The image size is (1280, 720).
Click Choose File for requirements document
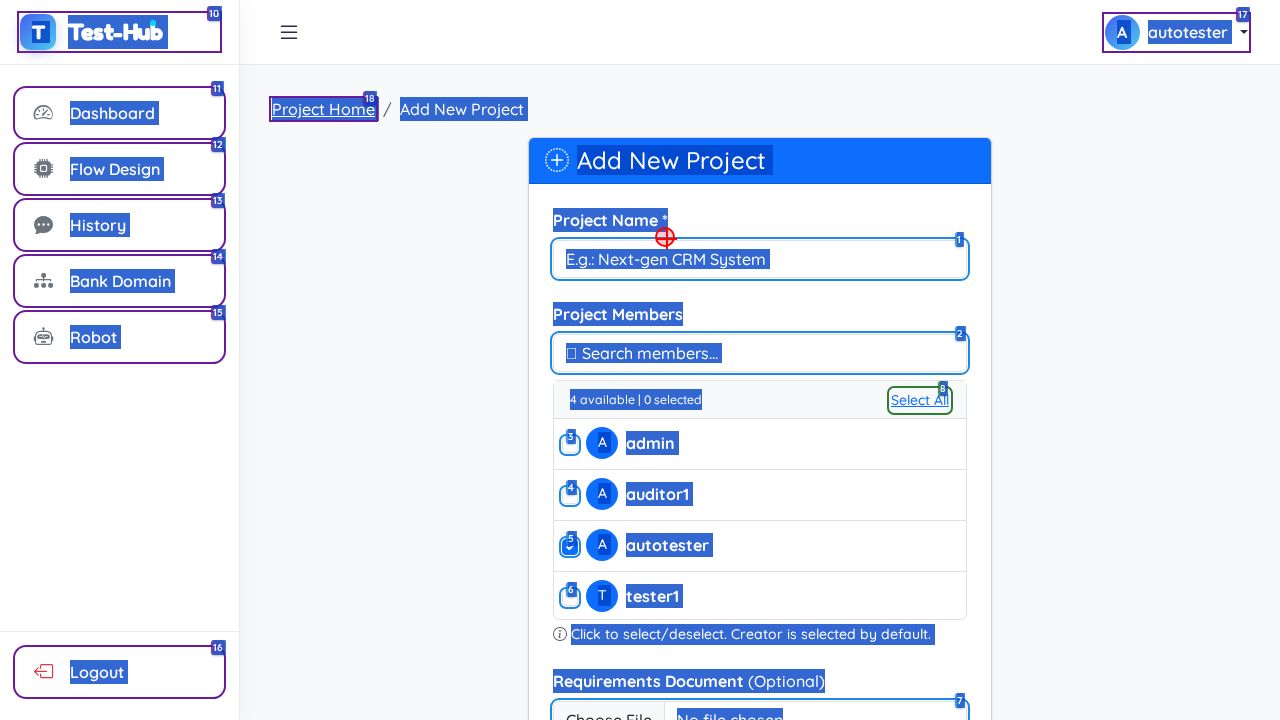(608, 712)
